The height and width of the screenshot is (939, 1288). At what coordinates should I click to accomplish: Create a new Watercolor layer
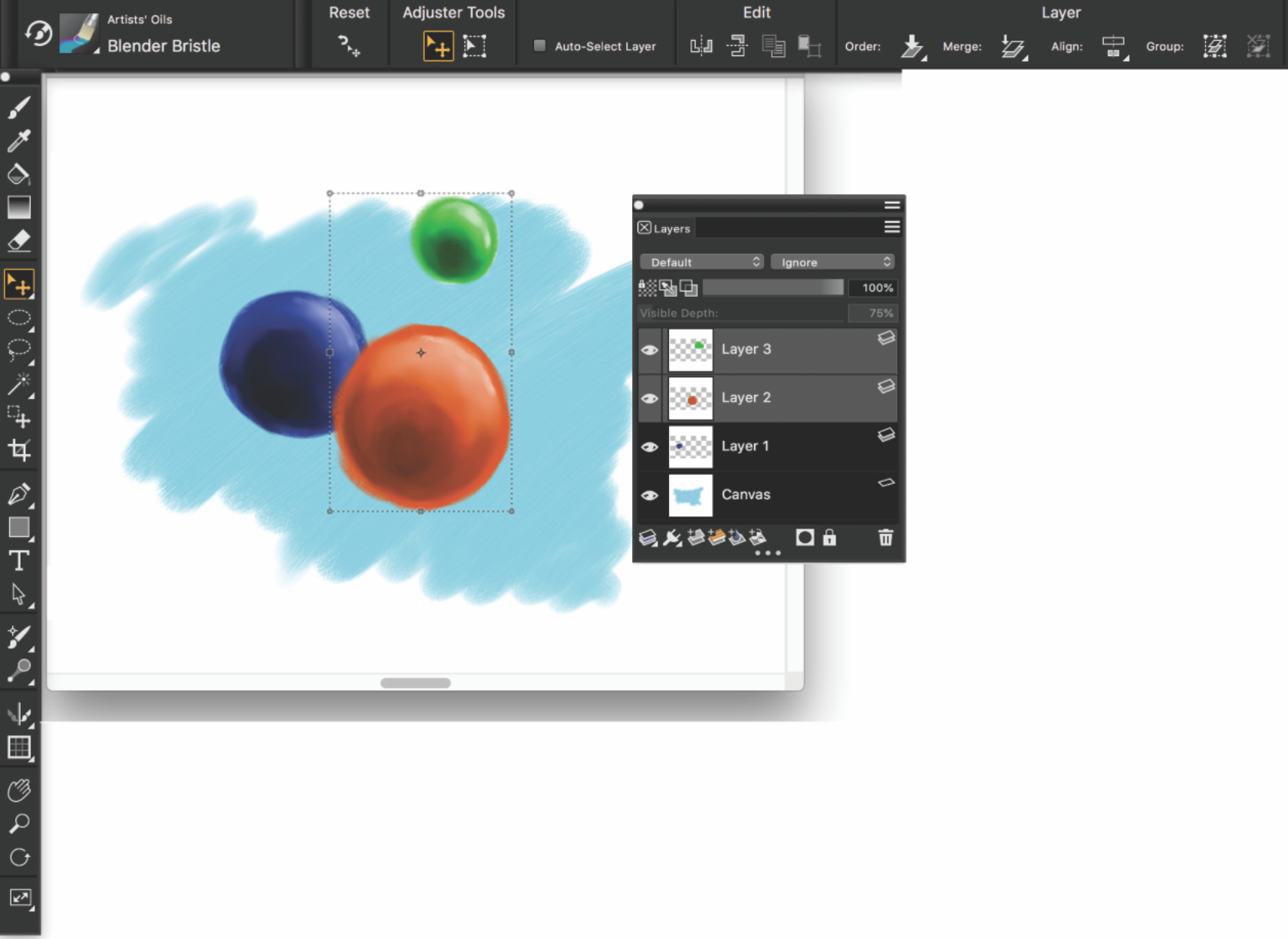coord(717,537)
